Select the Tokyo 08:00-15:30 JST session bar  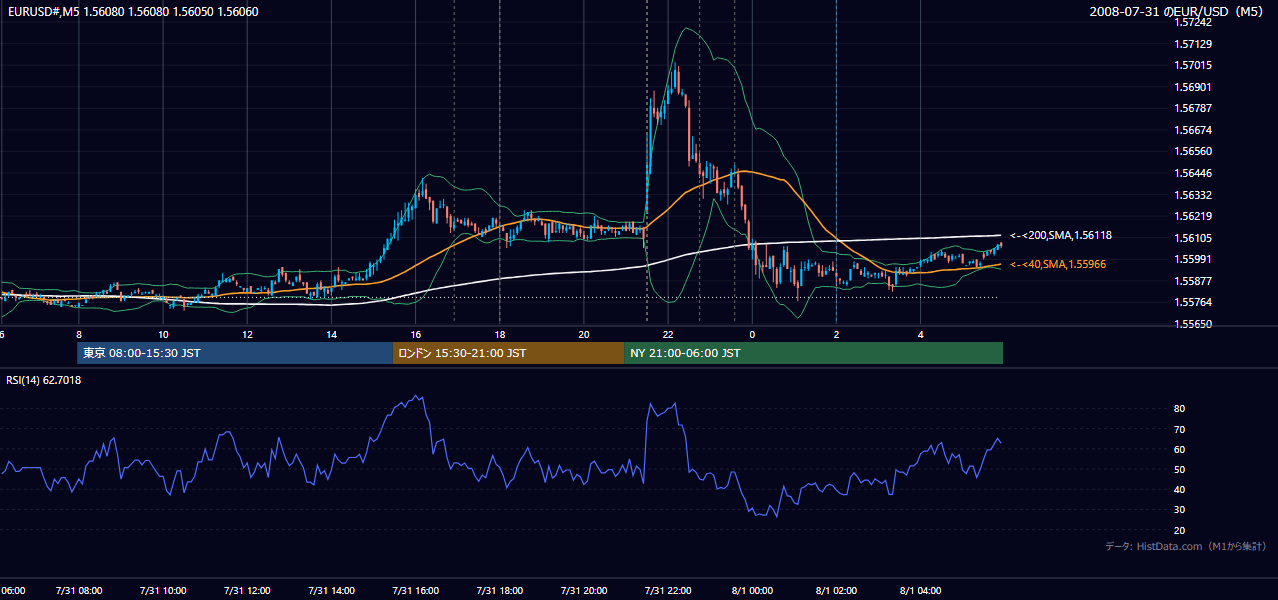235,353
